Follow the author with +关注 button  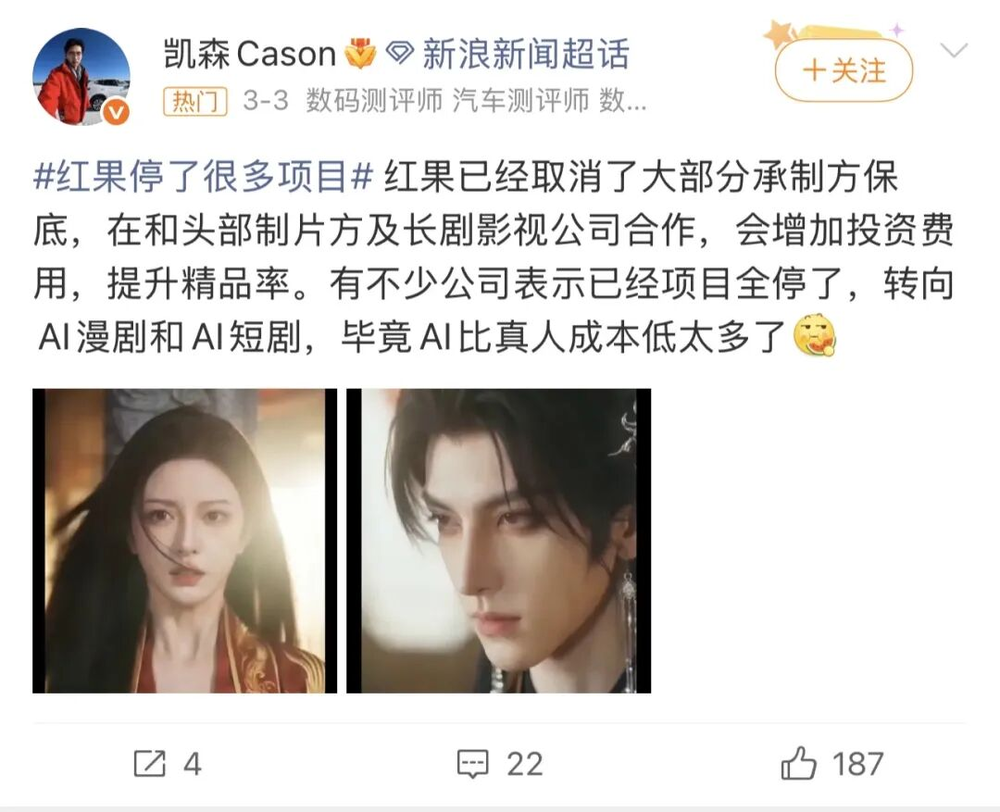pos(844,70)
